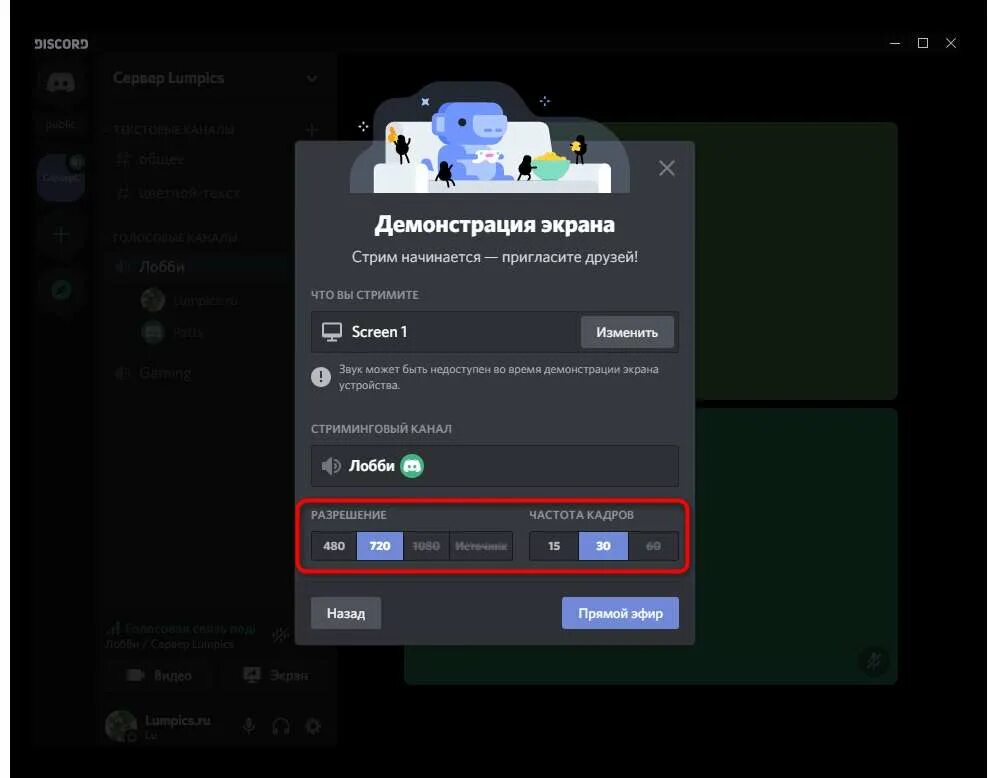Screen dimensions: 990x778
Task: Expand the Сервер Lumpics dropdown arrow
Action: coord(312,78)
